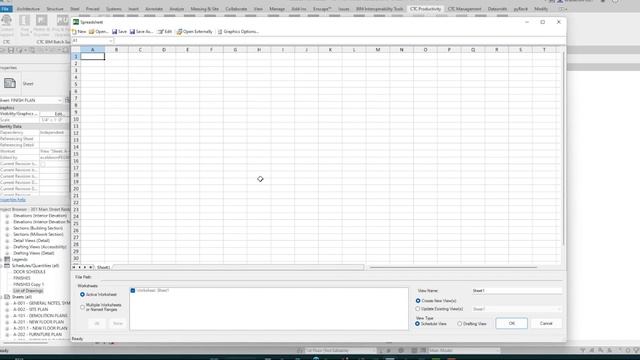Click the Sheet type icon in Properties panel
Image resolution: width=640 pixels, height=360 pixels.
click(x=10, y=83)
